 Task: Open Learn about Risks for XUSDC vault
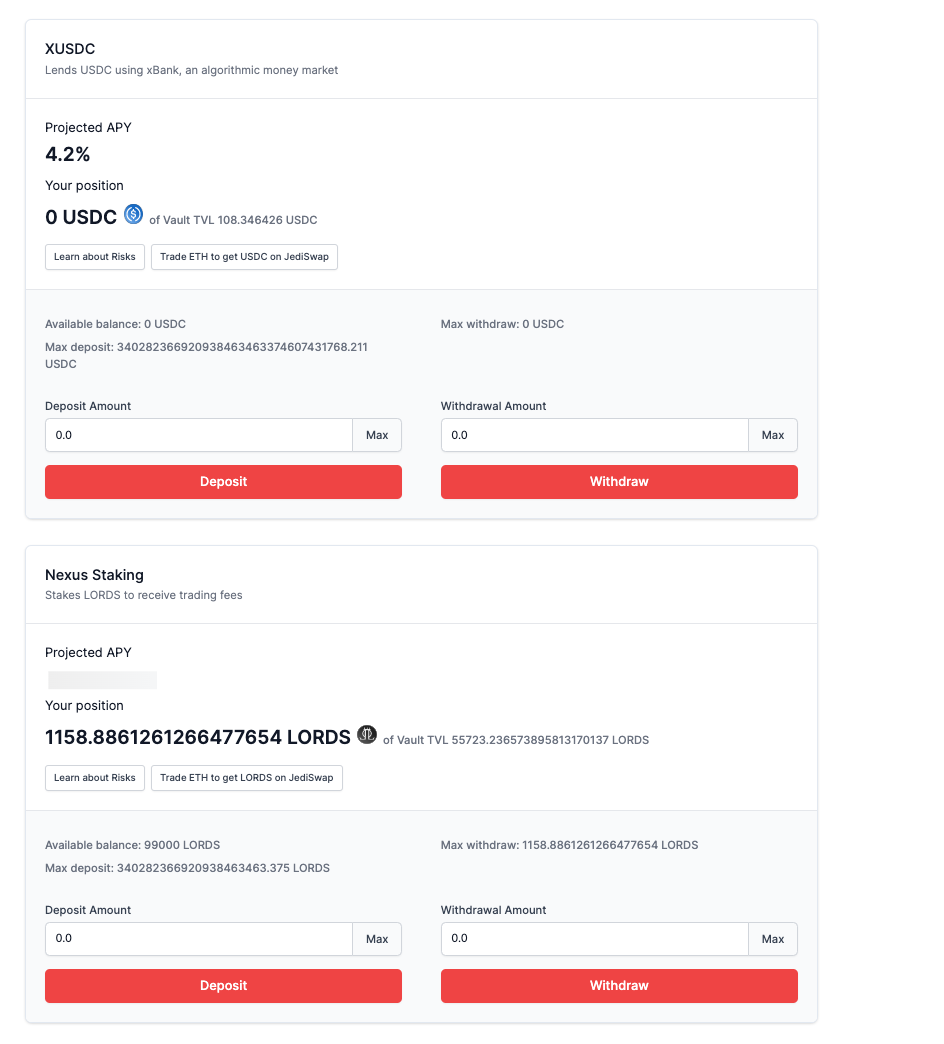[x=95, y=257]
